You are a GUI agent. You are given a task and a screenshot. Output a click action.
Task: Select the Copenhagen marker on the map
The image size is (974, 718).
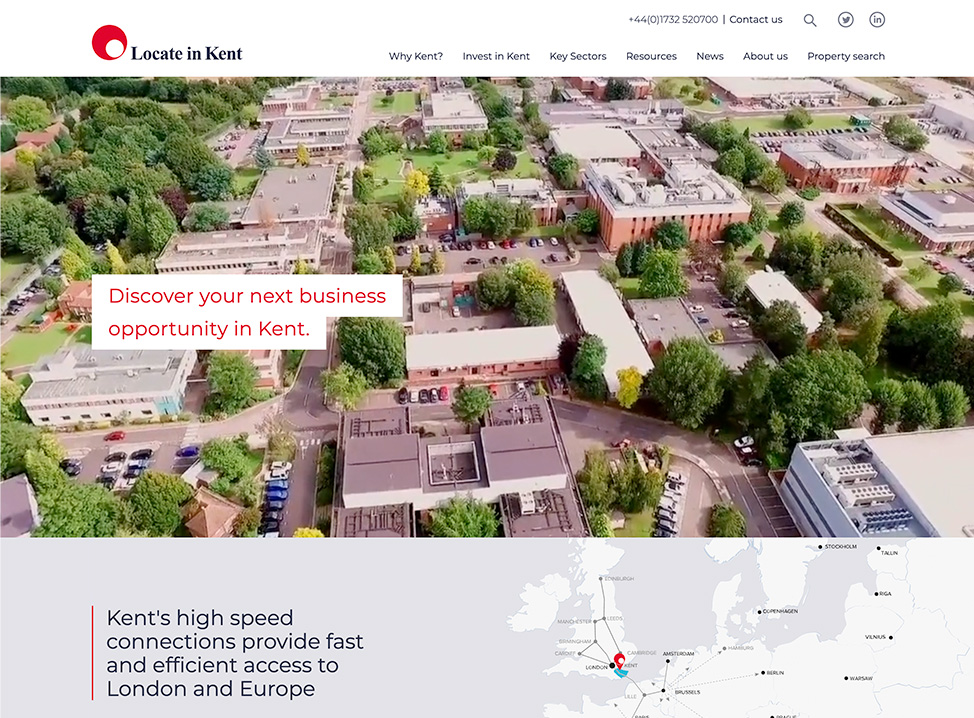tap(759, 611)
